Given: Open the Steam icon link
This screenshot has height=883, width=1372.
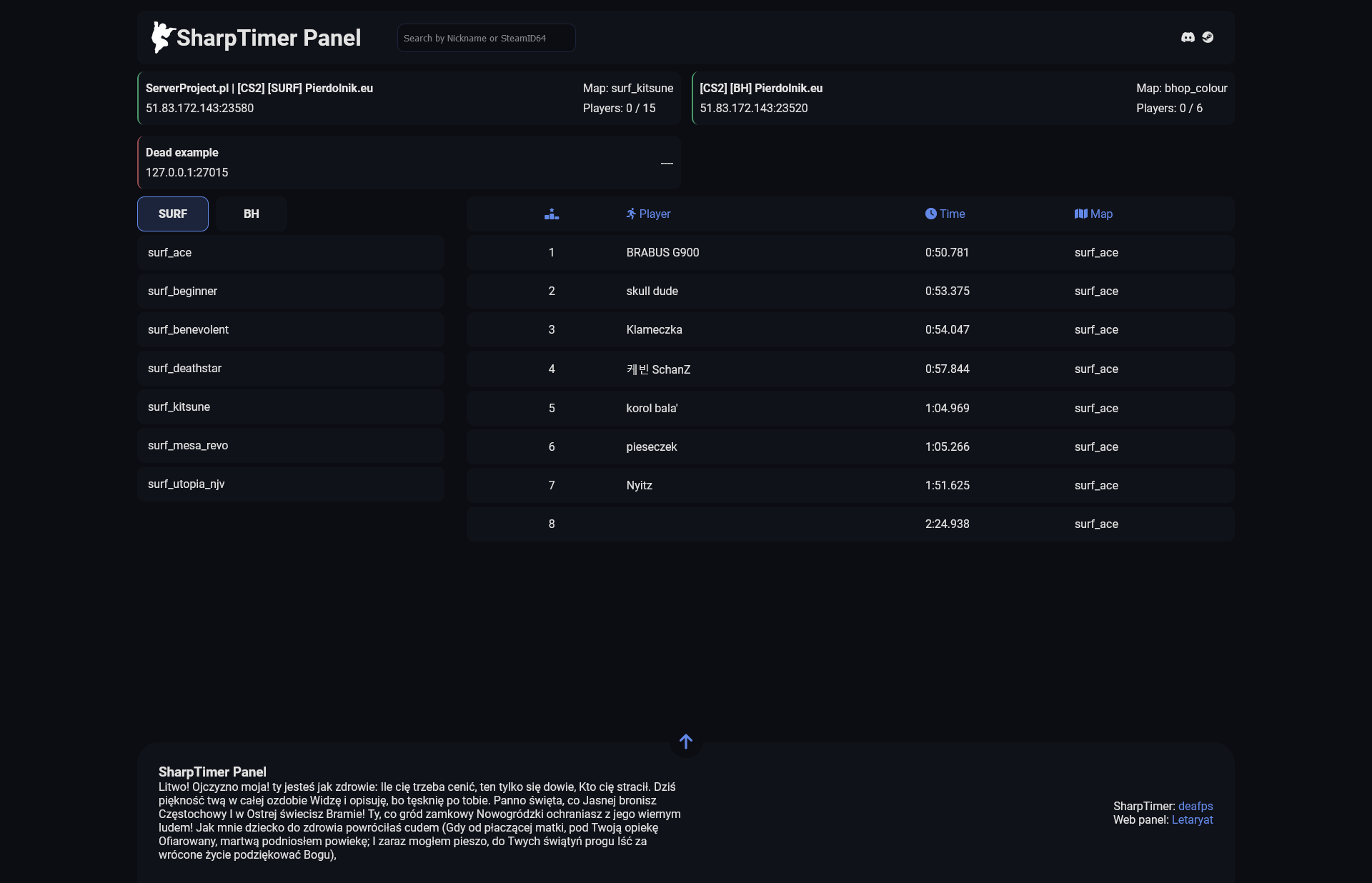Looking at the screenshot, I should 1208,37.
